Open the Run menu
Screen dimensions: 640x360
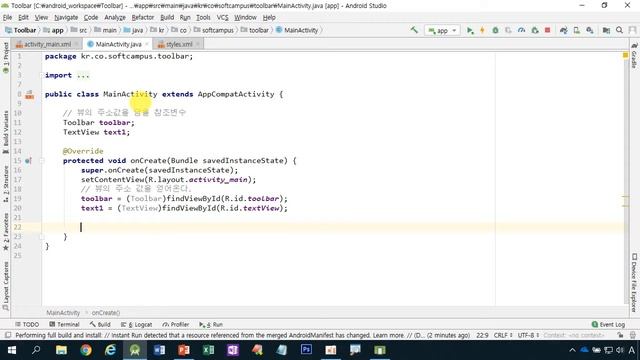(185, 18)
